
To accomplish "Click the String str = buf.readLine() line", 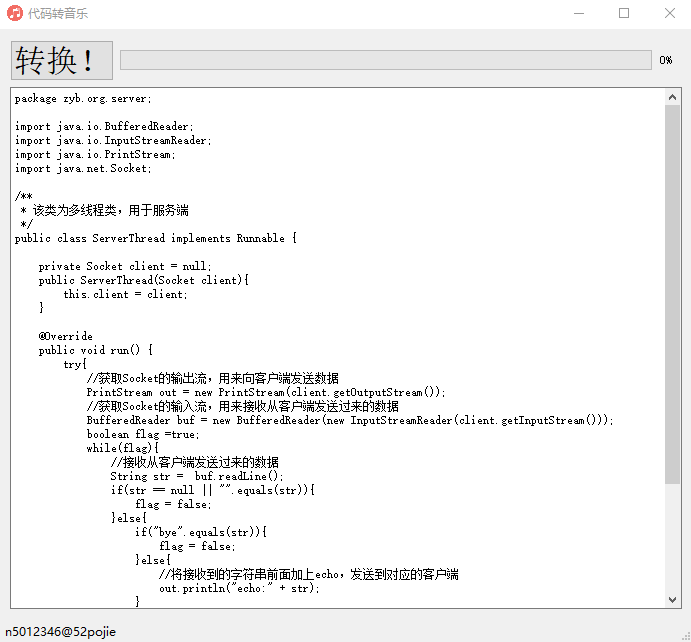I will click(197, 477).
